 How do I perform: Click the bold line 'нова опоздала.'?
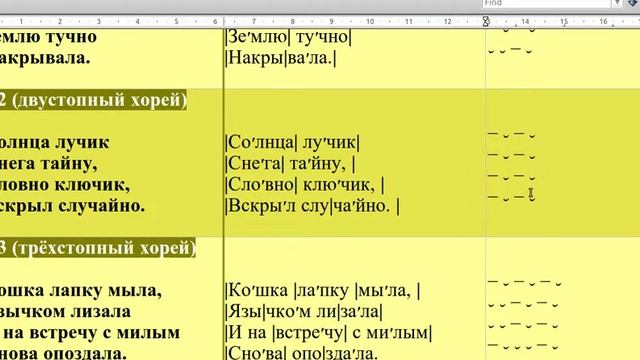(63, 353)
